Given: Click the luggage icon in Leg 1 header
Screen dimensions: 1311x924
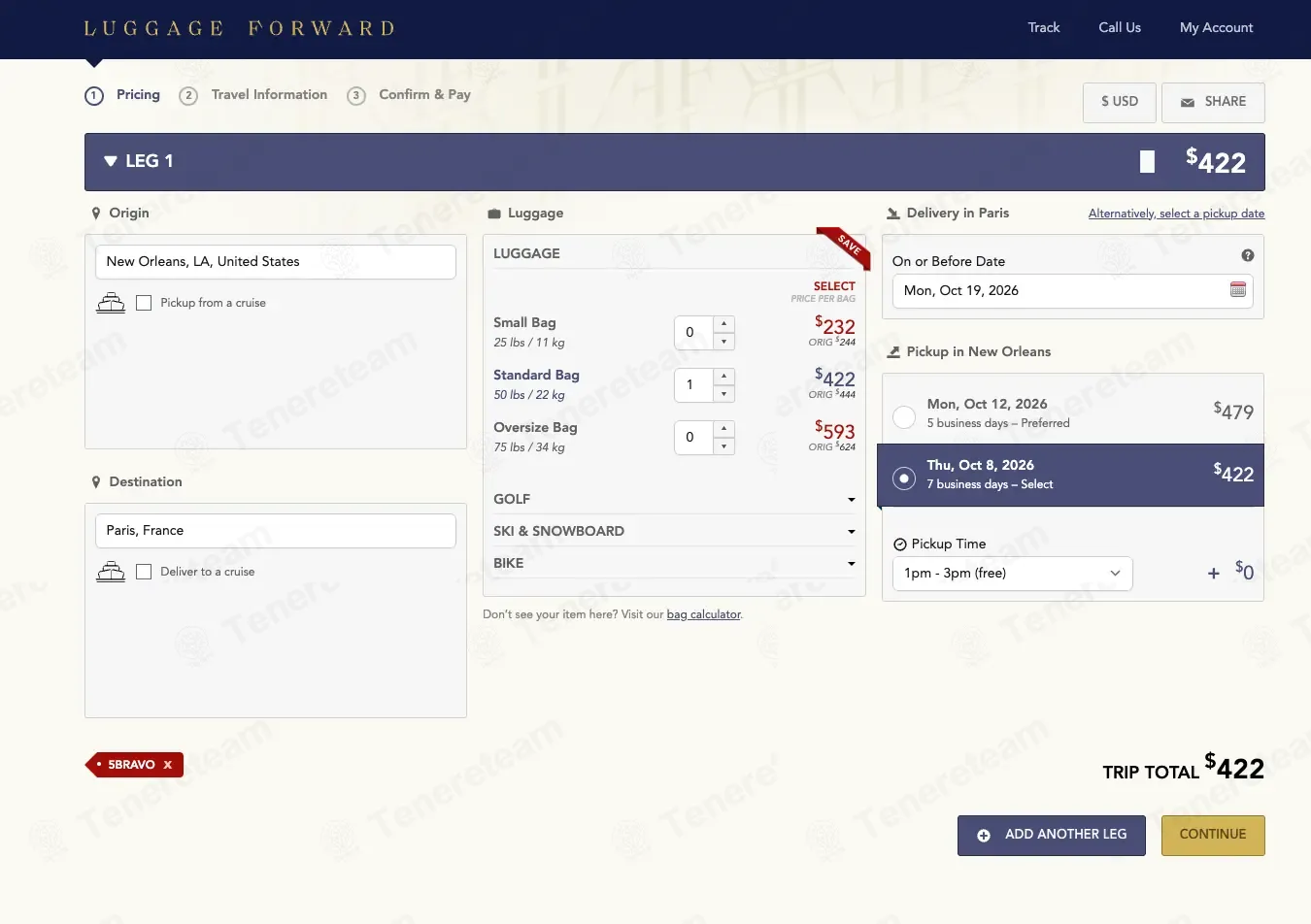Looking at the screenshot, I should pos(1147,162).
